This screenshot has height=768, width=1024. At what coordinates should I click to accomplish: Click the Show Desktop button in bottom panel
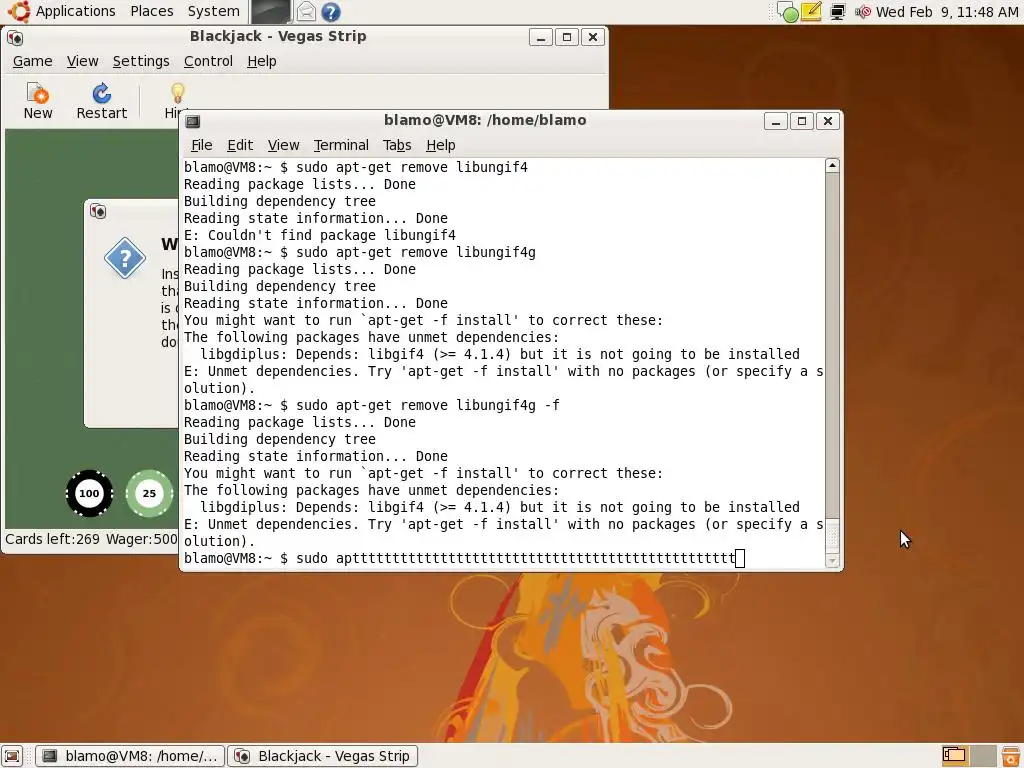(12, 756)
